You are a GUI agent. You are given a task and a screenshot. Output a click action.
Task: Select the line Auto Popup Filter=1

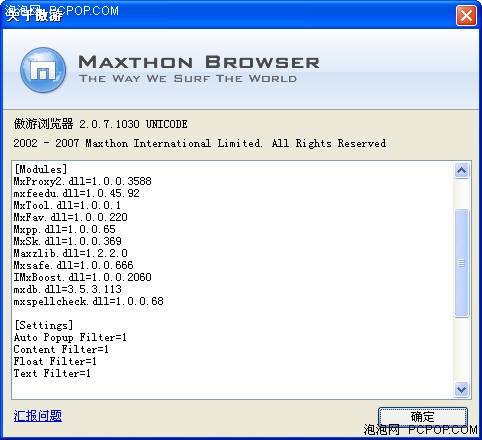(x=70, y=337)
